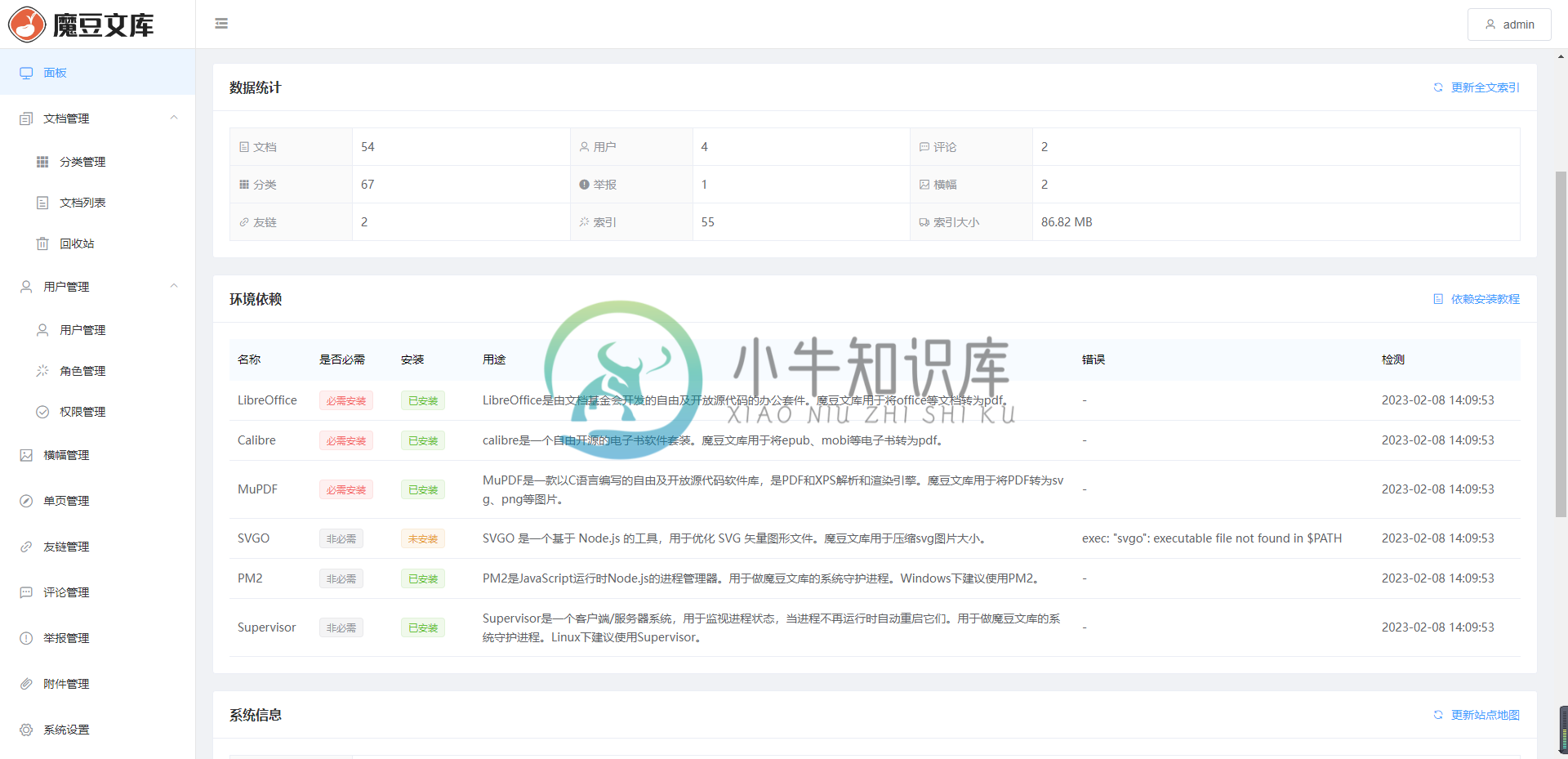Click the 86.82 MB index size value
The image size is (1568, 759).
point(1067,222)
